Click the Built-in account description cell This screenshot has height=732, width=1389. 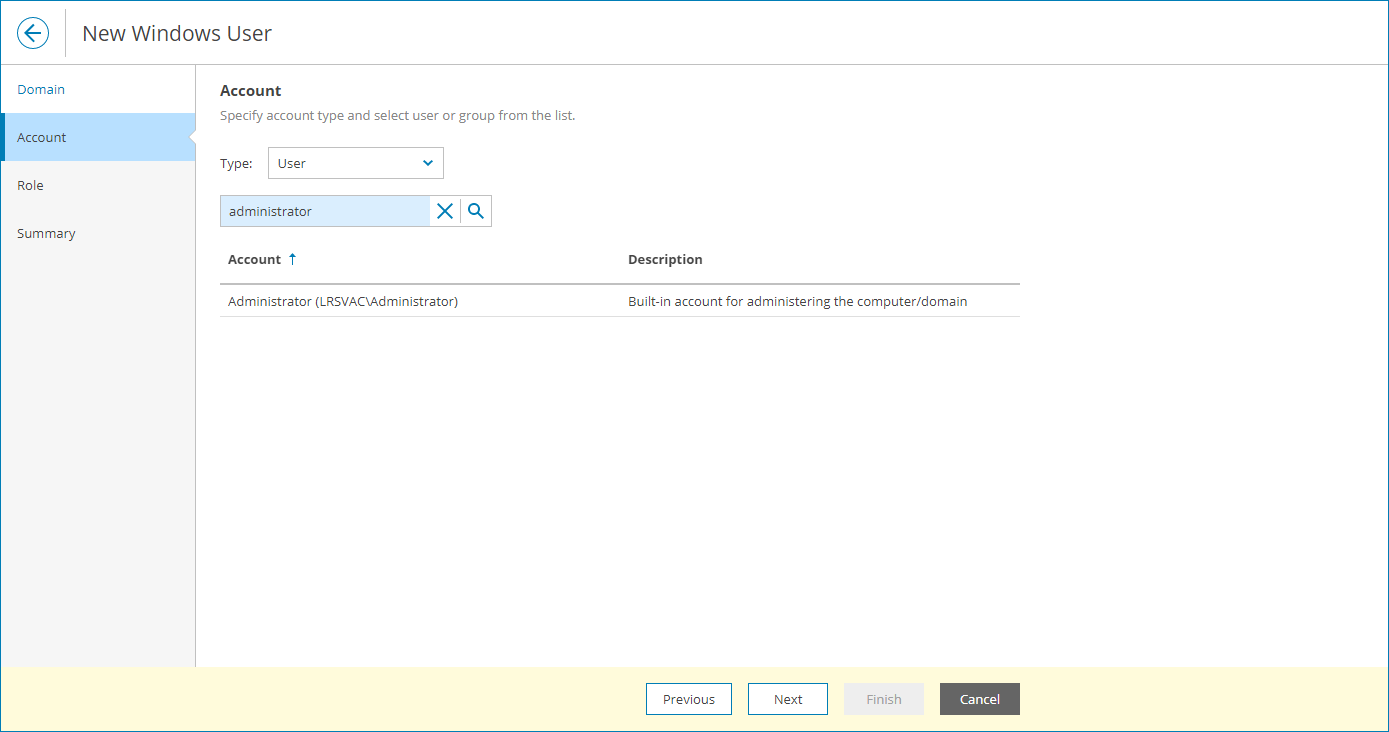(797, 301)
